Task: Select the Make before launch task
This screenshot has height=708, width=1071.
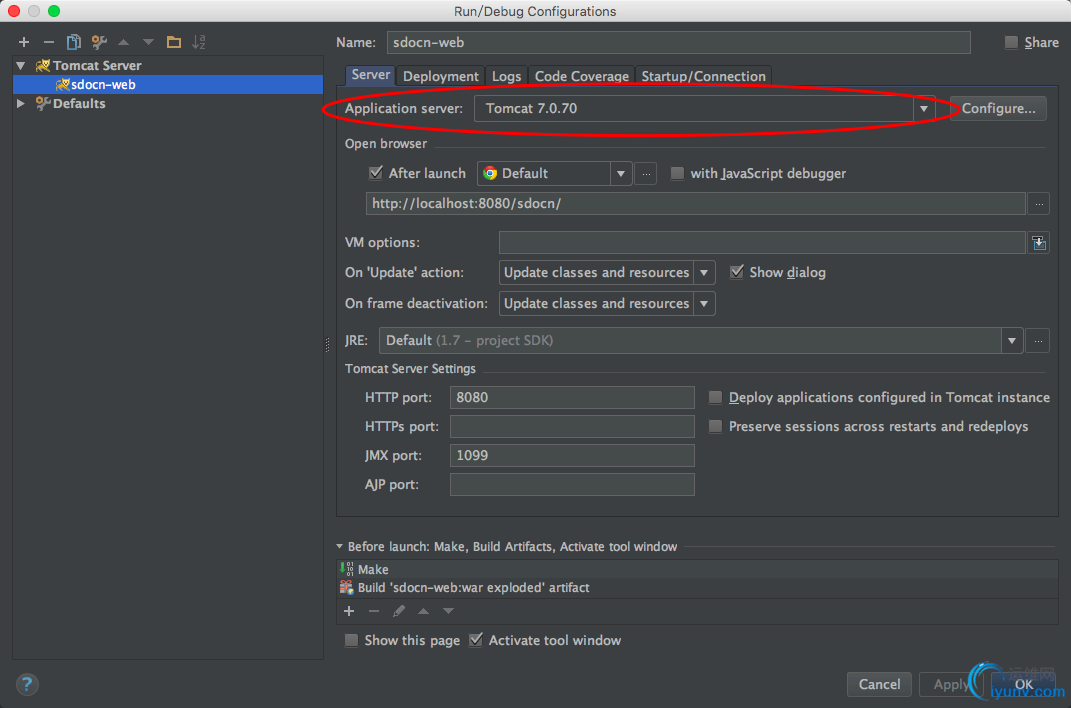Action: [697, 569]
